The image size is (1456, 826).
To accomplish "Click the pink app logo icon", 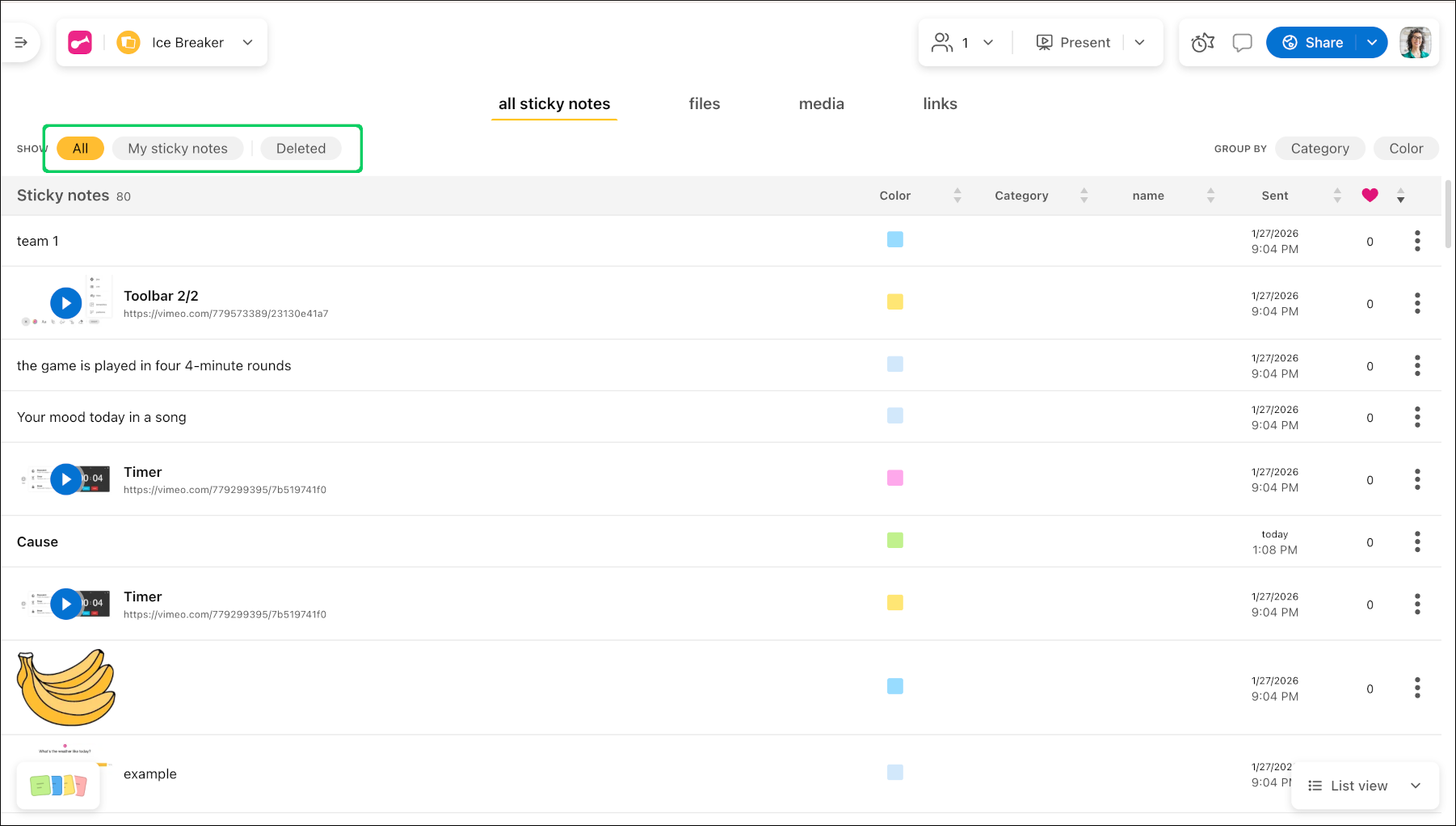I will pyautogui.click(x=80, y=43).
